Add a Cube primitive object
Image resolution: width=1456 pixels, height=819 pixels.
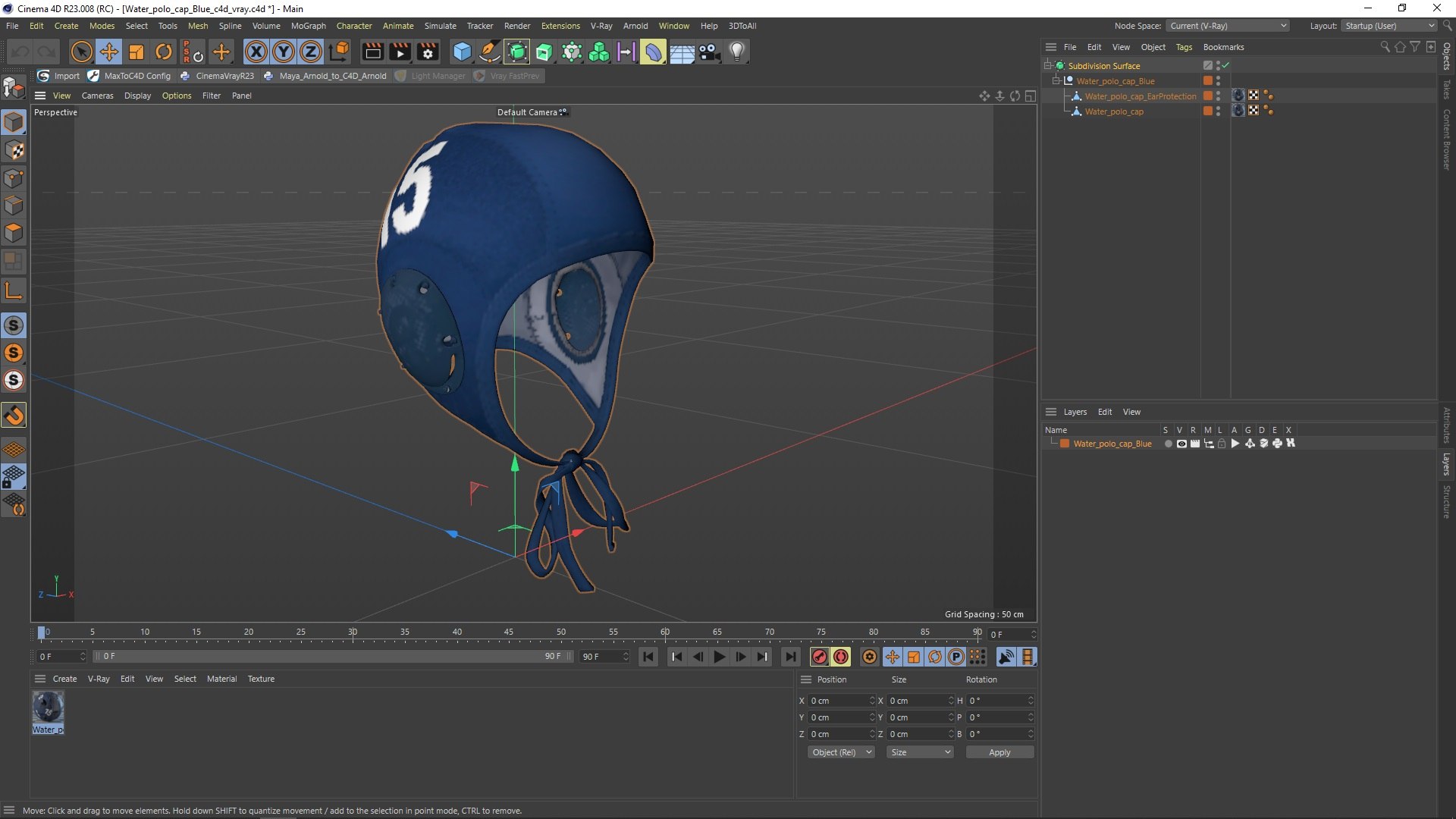pos(462,52)
